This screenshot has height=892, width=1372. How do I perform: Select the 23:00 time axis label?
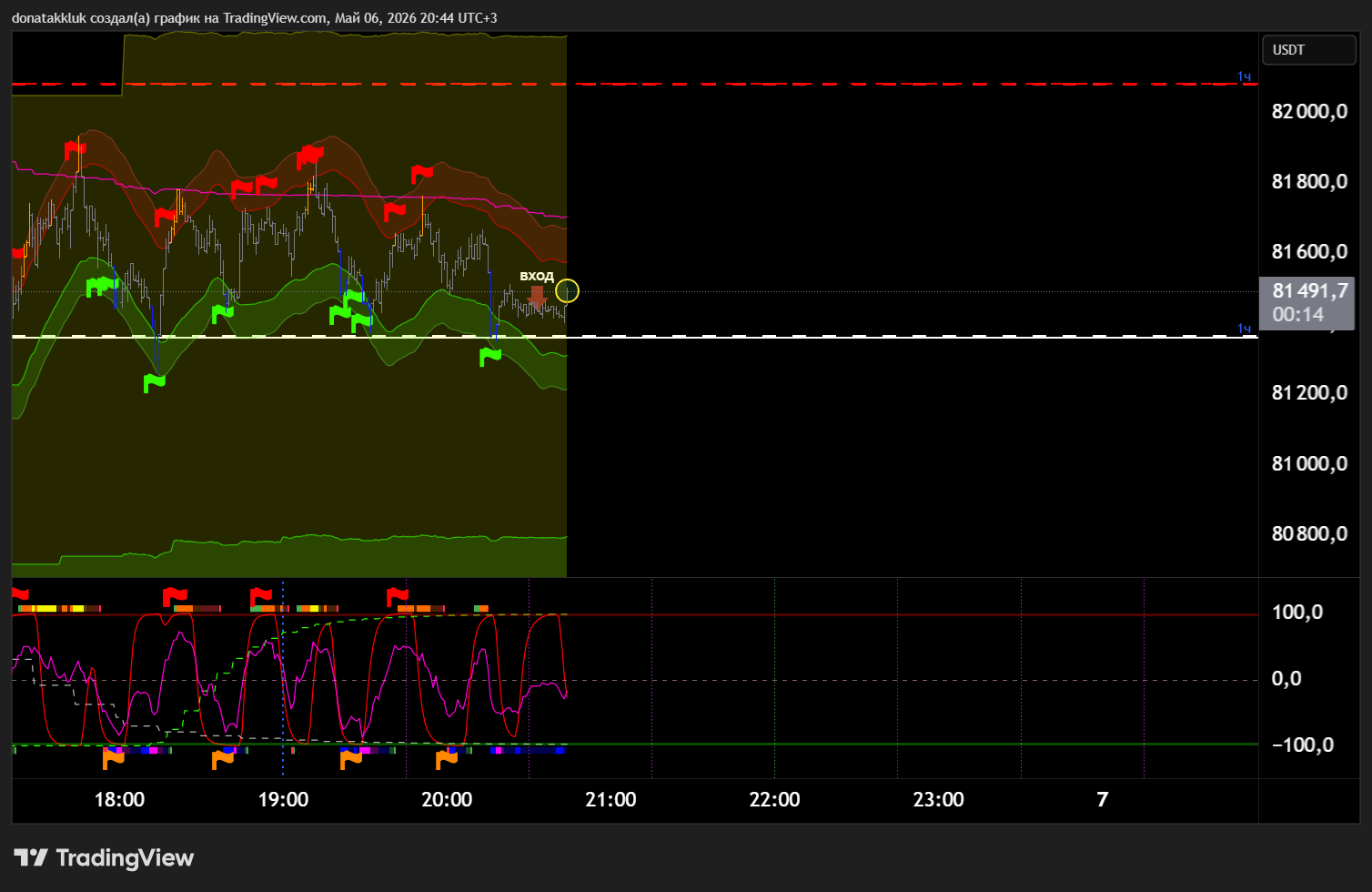938,800
